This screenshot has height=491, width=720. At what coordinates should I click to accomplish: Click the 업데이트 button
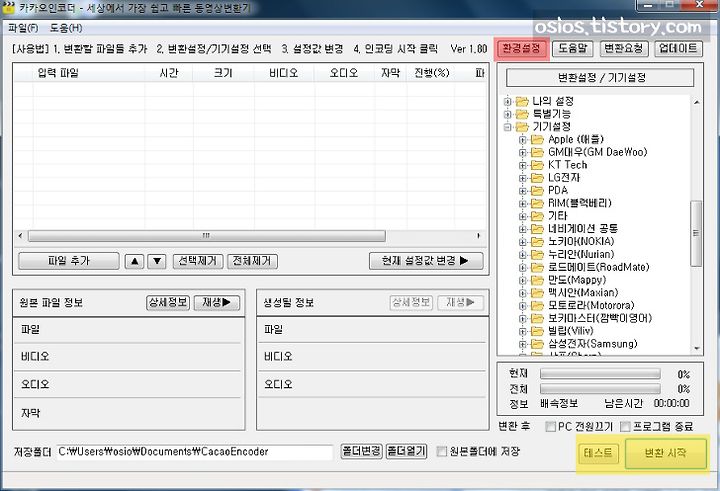pos(678,48)
